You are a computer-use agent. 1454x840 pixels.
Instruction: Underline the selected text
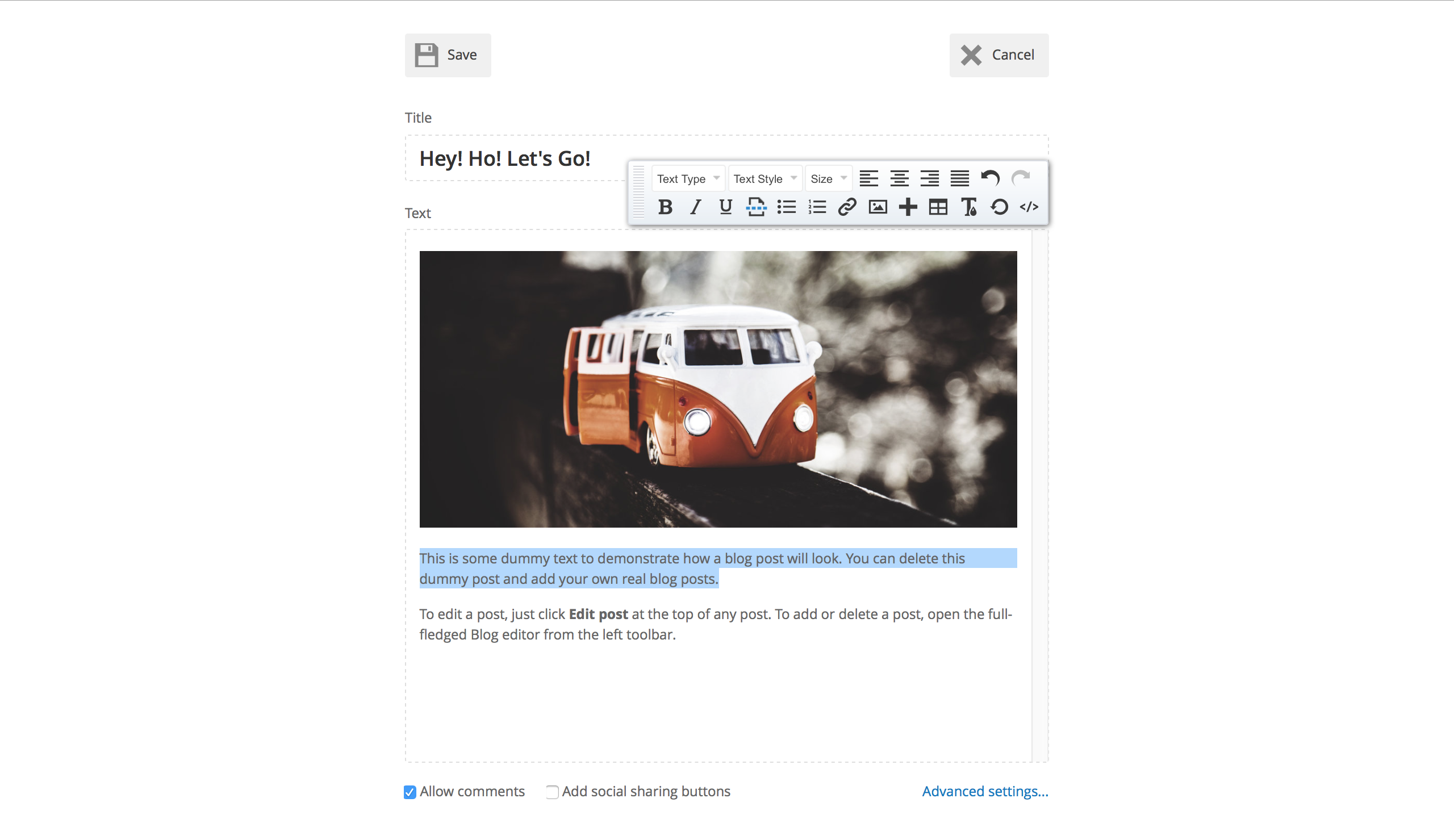pyautogui.click(x=724, y=207)
